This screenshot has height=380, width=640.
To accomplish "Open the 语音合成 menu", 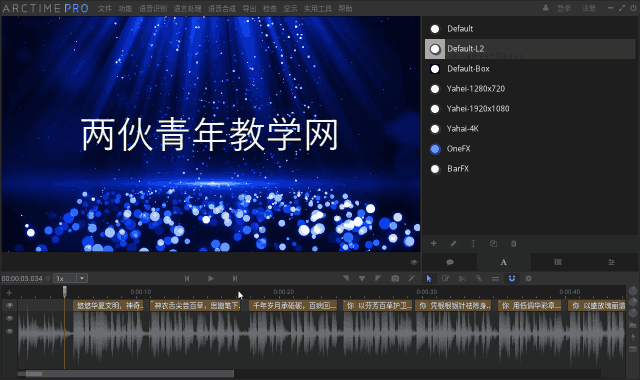I will coord(222,9).
